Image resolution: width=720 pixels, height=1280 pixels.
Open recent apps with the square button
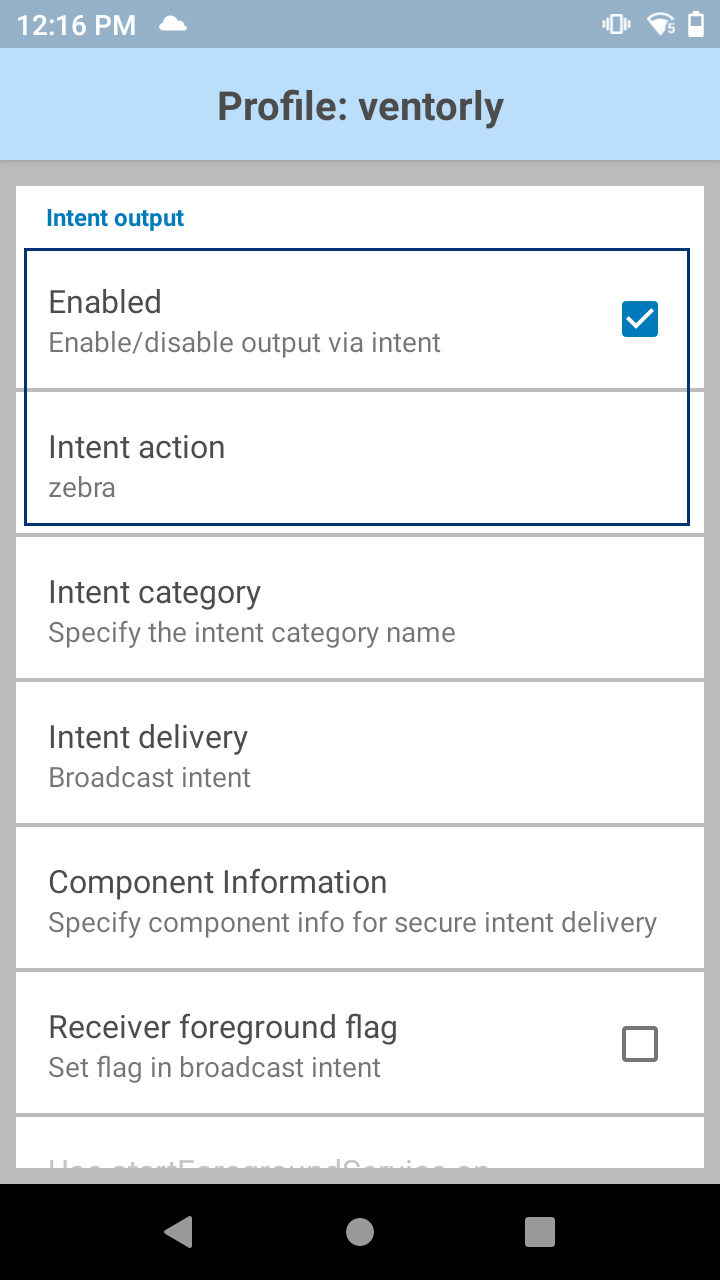(539, 1231)
